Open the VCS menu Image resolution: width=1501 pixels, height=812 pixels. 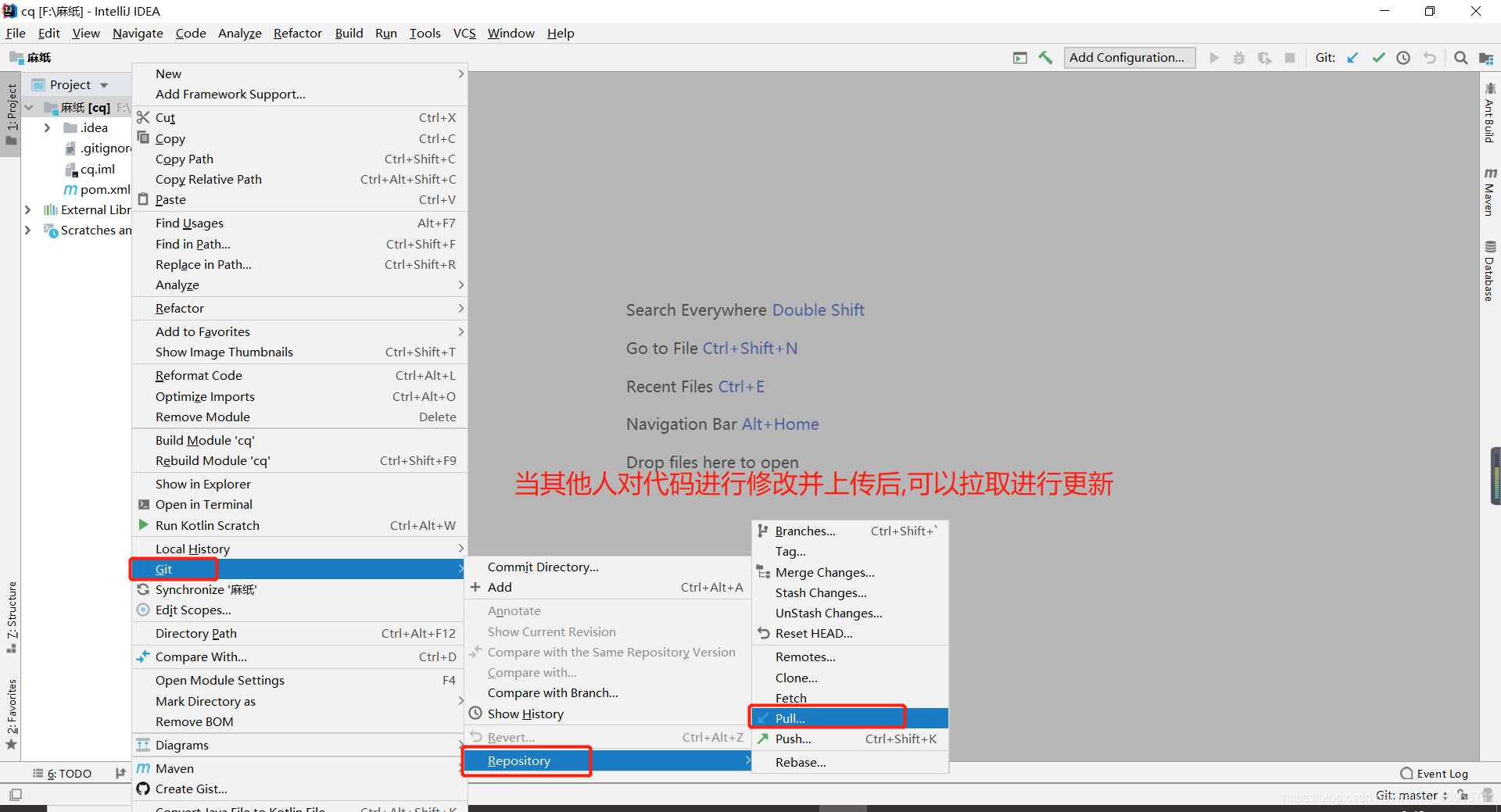click(464, 34)
